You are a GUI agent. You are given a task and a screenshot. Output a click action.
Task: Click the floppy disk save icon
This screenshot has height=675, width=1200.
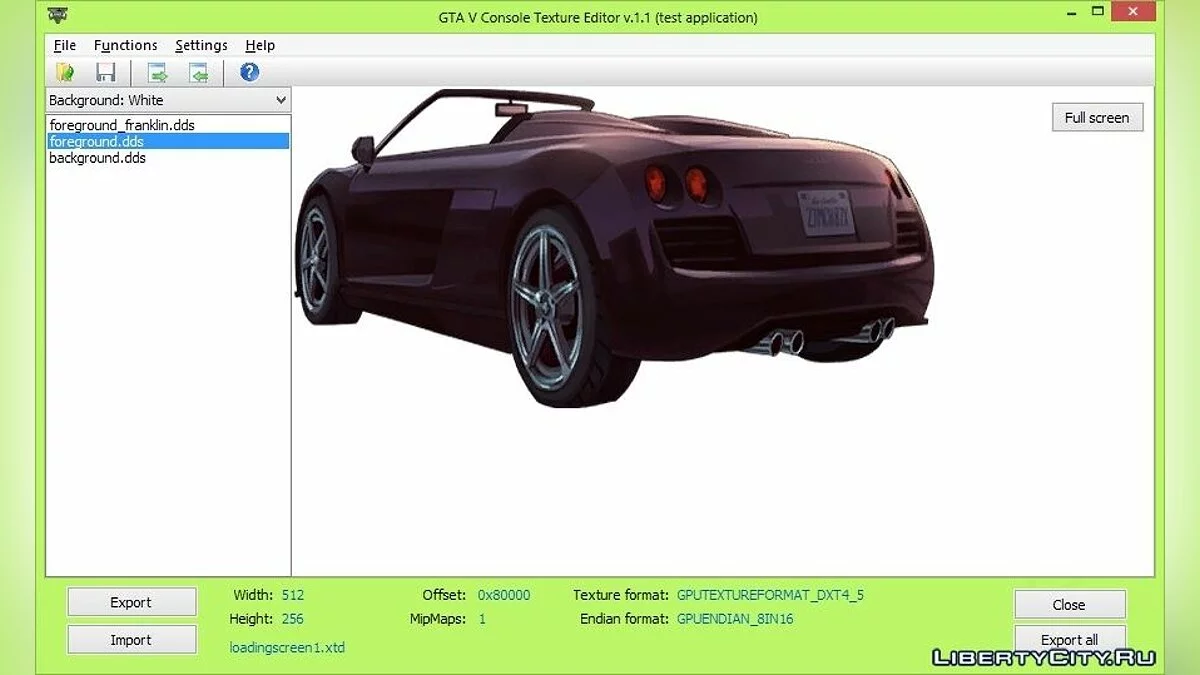106,72
